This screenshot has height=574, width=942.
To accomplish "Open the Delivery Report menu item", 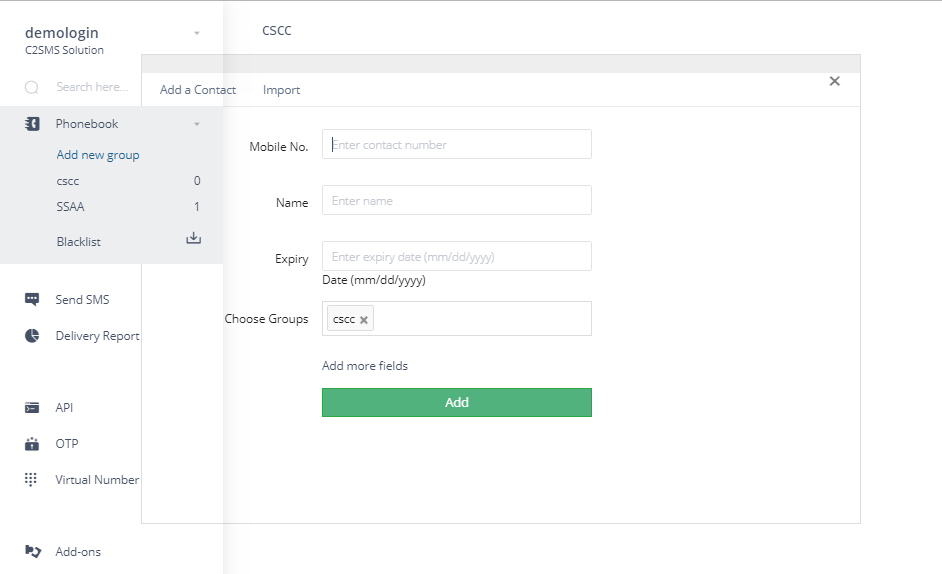I will 97,335.
